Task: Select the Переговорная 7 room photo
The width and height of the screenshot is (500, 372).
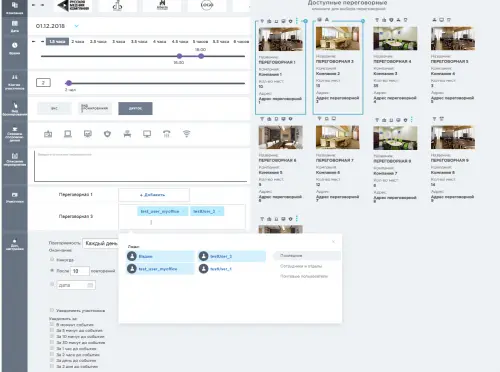Action: tap(338, 137)
